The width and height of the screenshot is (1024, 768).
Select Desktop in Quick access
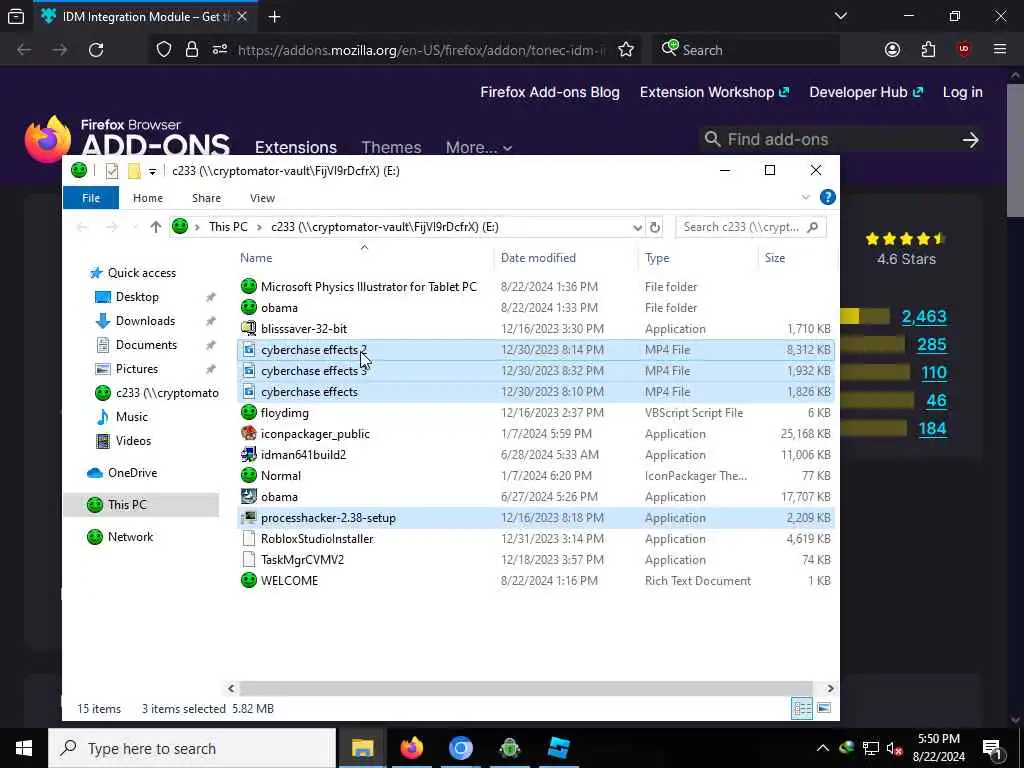coord(137,297)
